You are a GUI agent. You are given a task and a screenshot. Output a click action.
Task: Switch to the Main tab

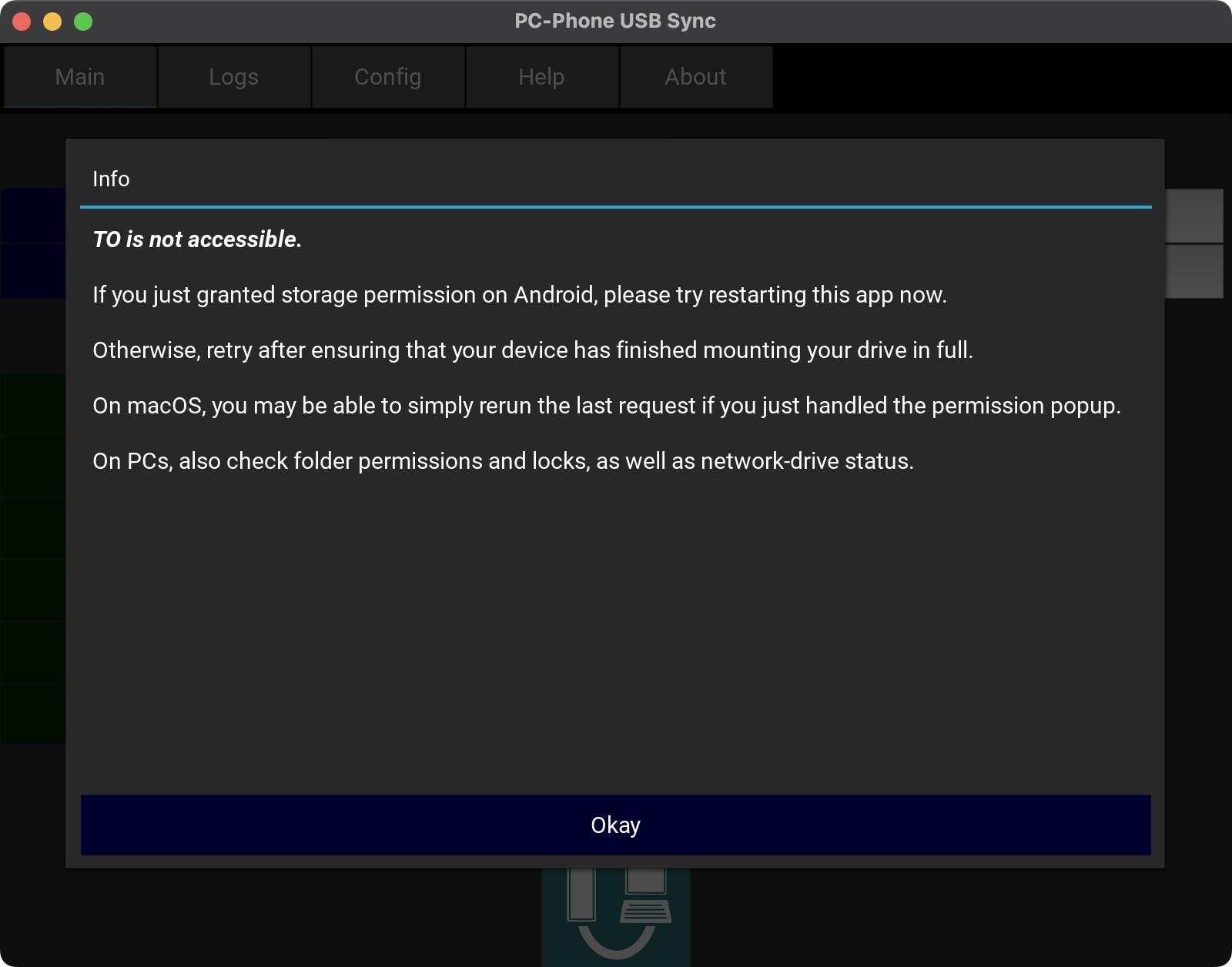pyautogui.click(x=80, y=77)
